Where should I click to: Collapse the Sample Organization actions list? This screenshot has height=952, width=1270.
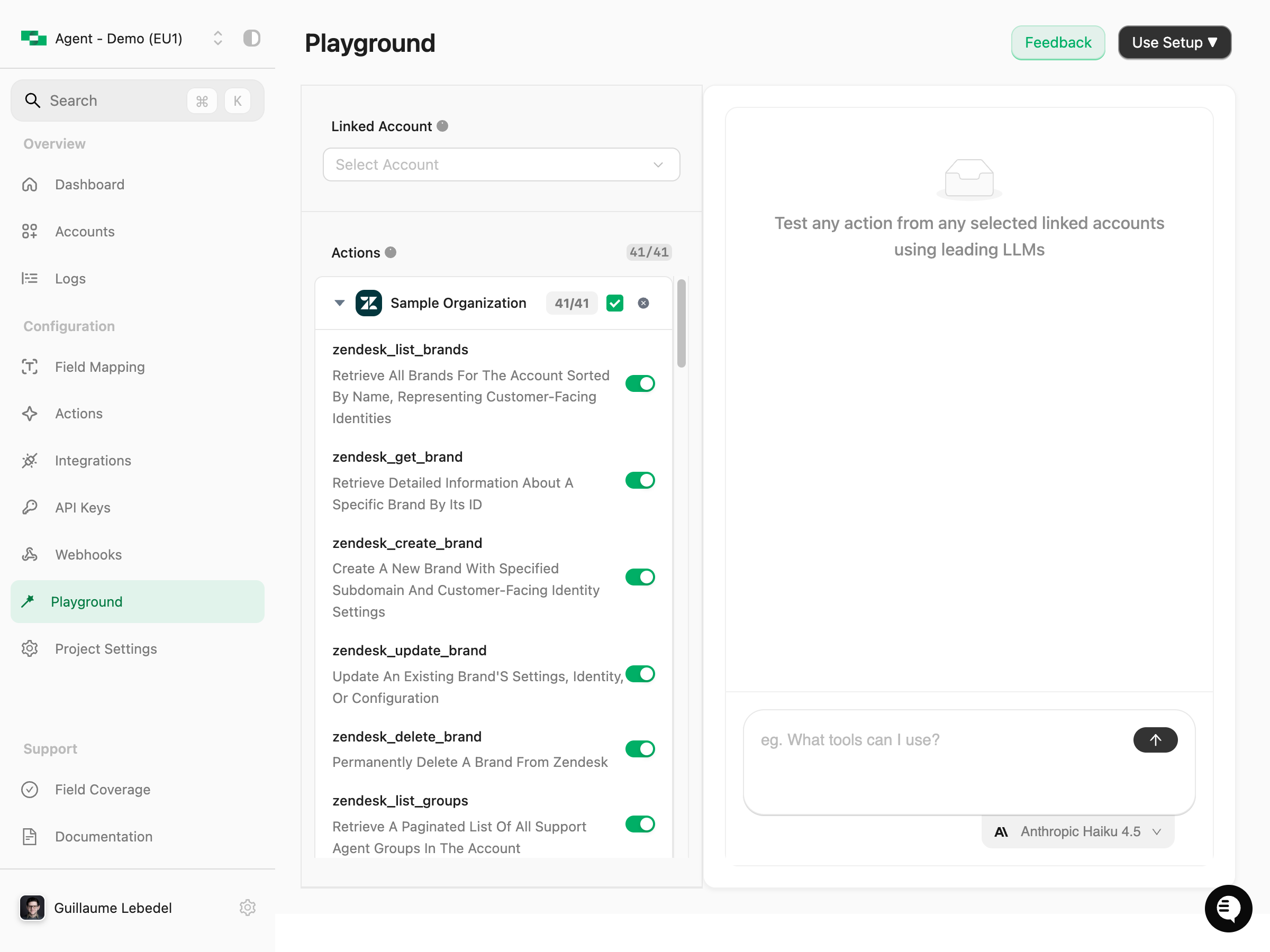tap(339, 303)
